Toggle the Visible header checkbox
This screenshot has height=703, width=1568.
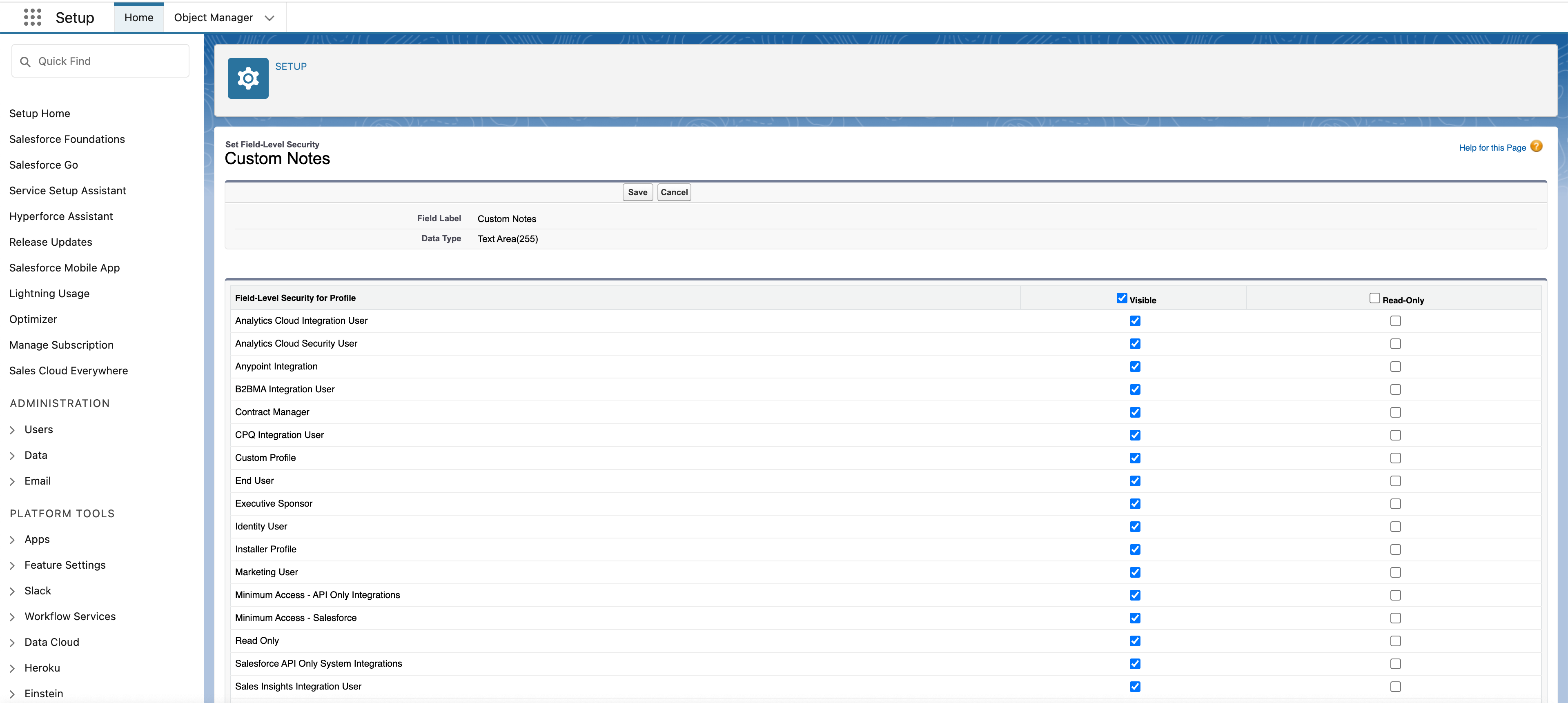click(1121, 298)
